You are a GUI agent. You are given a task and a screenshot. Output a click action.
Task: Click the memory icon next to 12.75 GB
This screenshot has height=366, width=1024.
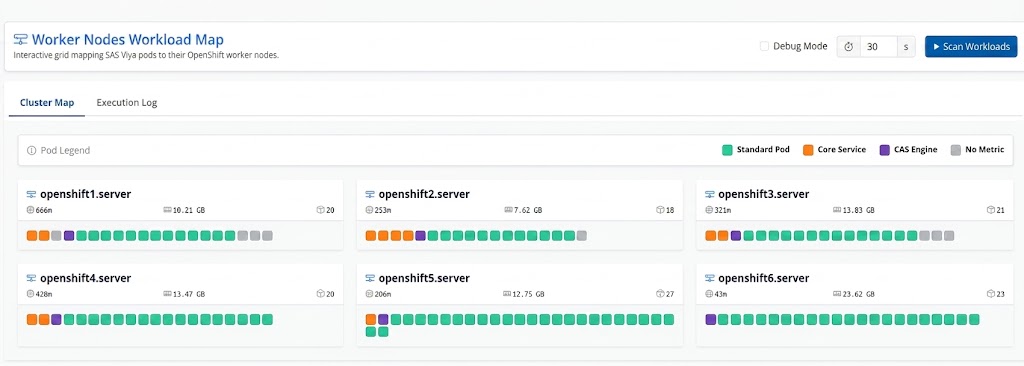pyautogui.click(x=507, y=294)
